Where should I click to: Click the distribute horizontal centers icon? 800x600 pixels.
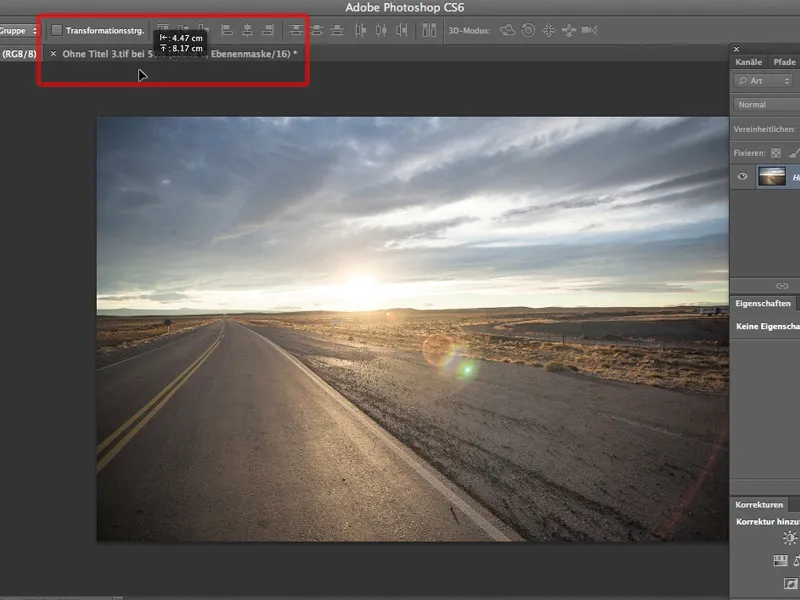click(x=381, y=31)
